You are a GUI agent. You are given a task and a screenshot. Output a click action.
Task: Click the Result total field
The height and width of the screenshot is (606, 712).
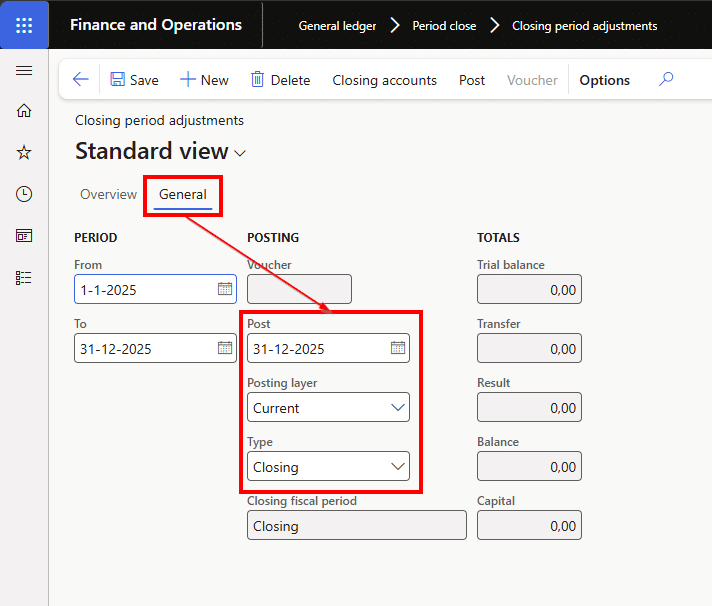point(529,407)
